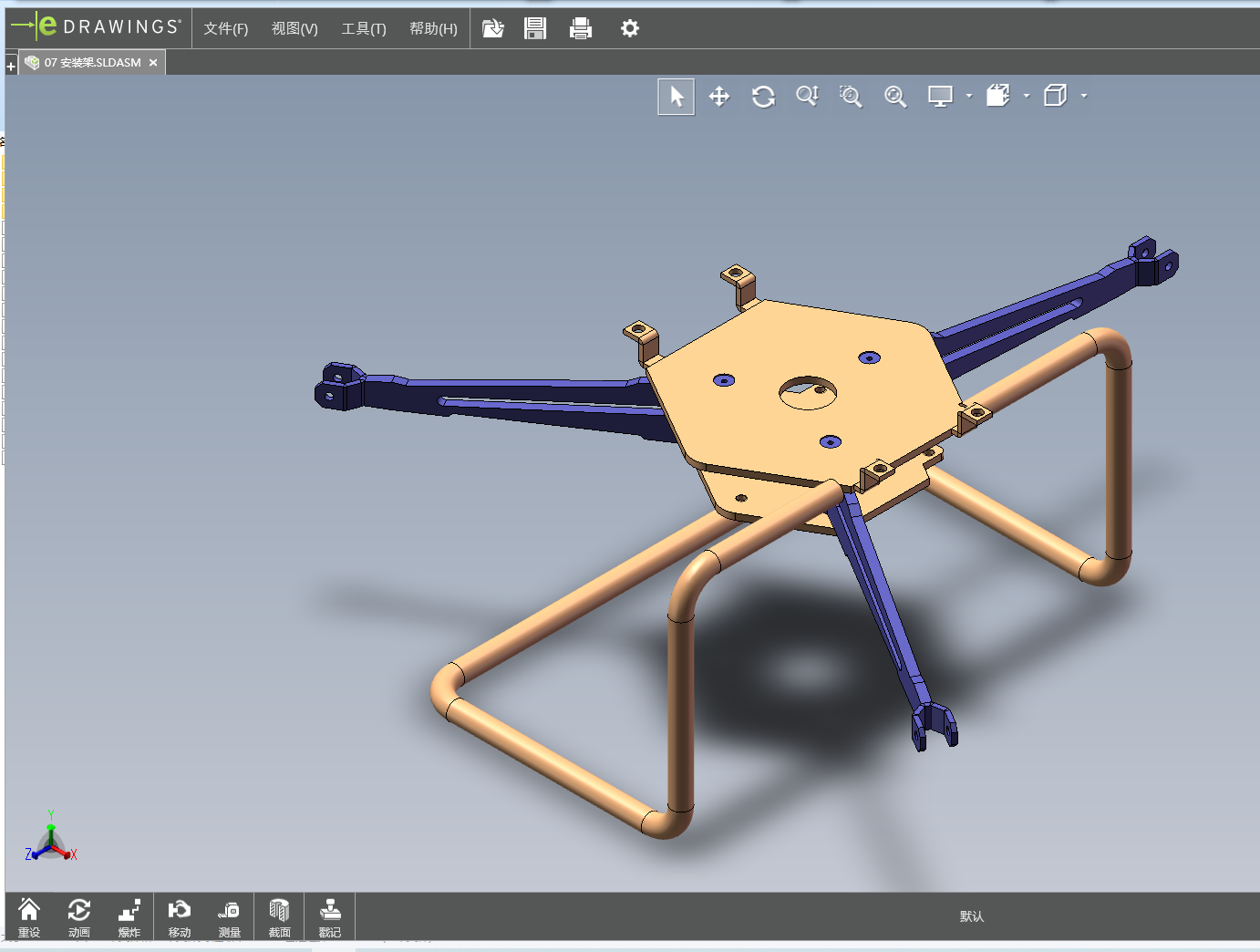Open the 文件(F) menu
Viewport: 1260px width, 952px height.
[225, 29]
